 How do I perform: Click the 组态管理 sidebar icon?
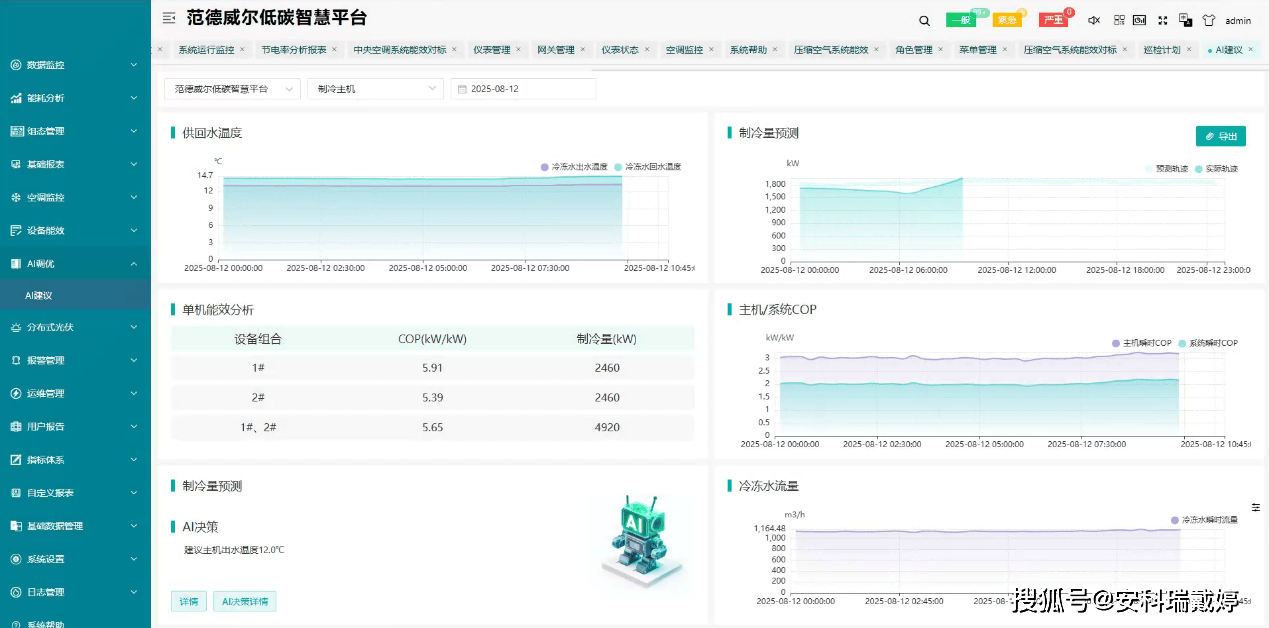pyautogui.click(x=16, y=131)
